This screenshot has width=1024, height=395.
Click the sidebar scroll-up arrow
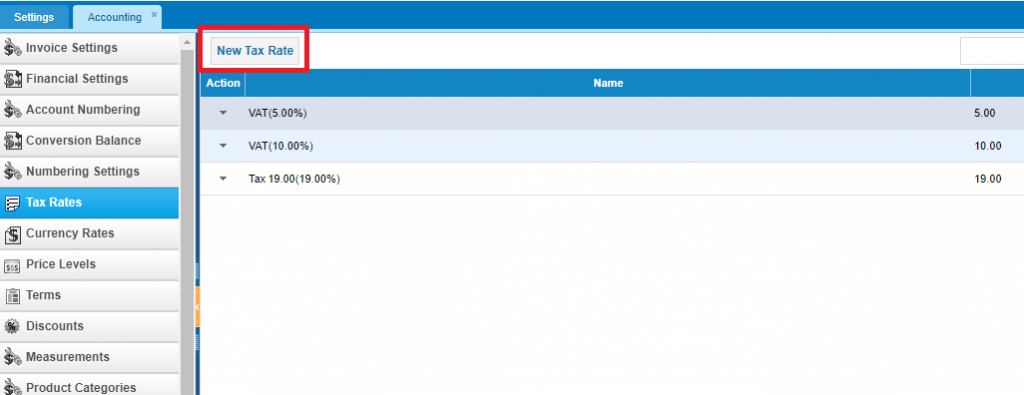187,42
